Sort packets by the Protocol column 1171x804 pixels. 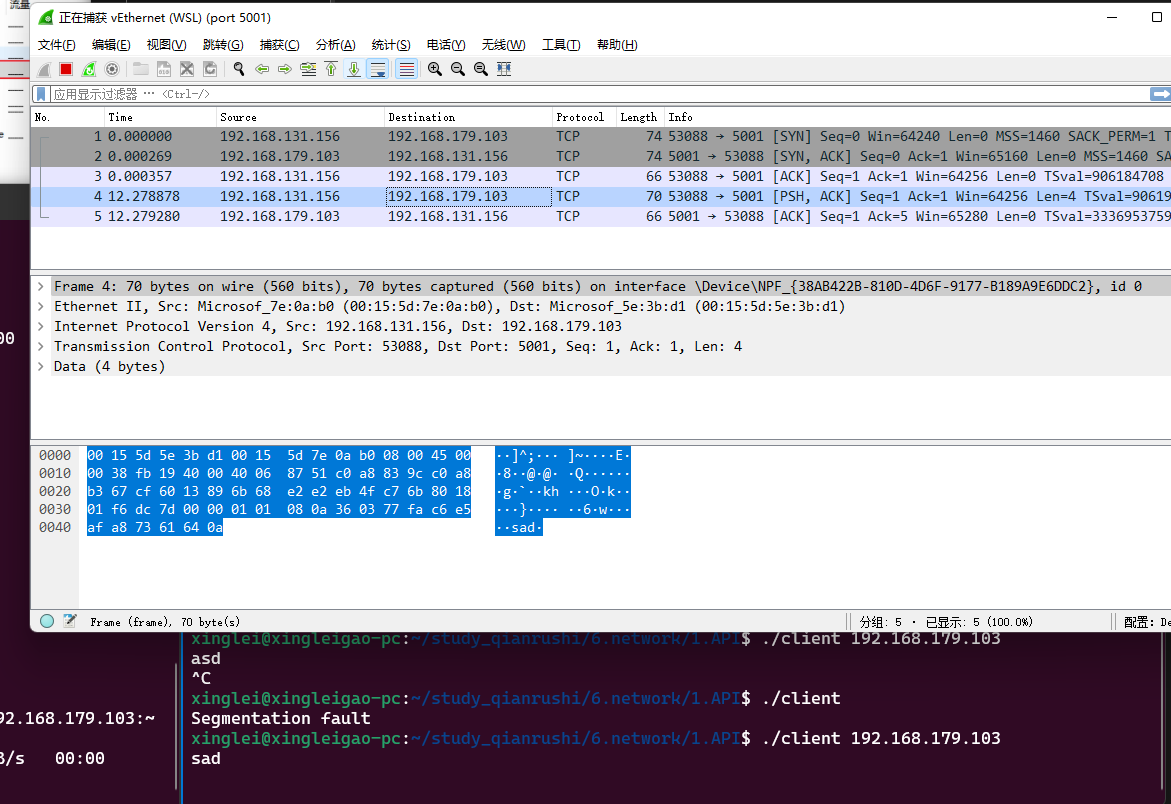point(580,117)
